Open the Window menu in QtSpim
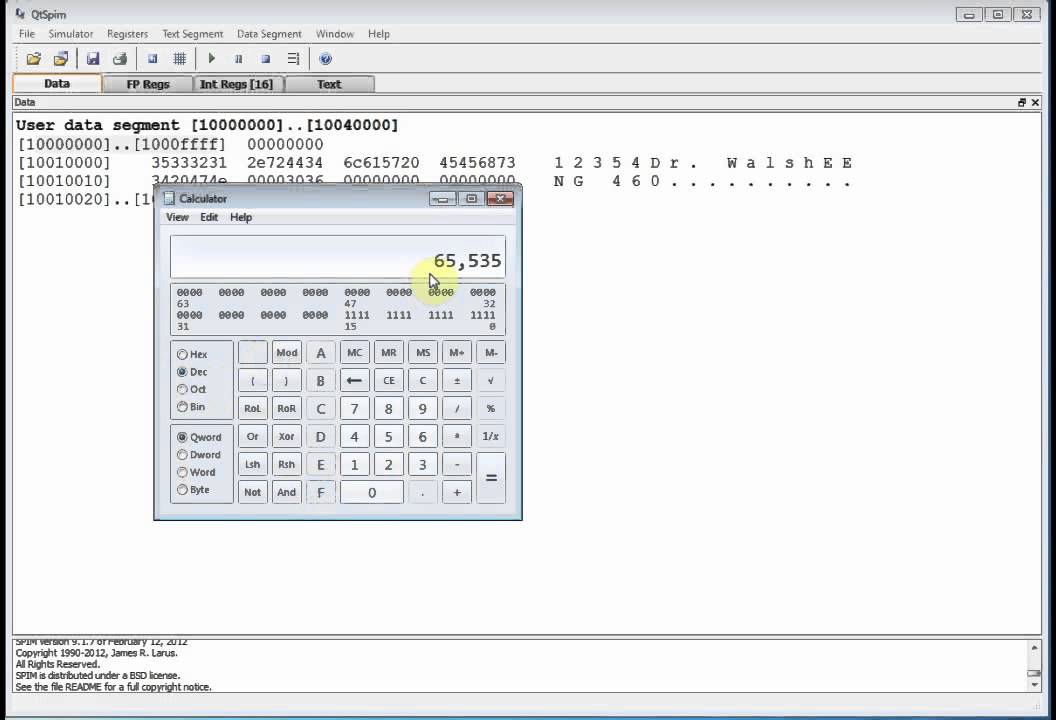 click(x=335, y=34)
